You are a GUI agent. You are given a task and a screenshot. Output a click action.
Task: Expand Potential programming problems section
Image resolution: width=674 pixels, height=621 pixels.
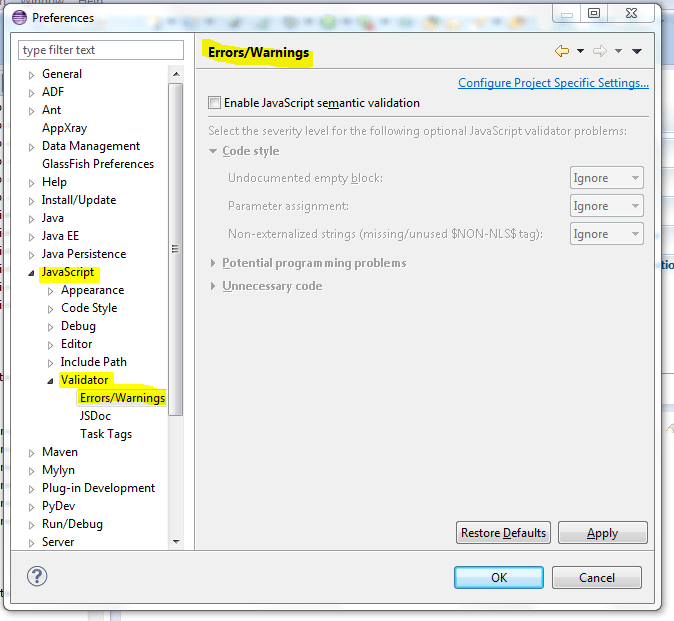[213, 263]
